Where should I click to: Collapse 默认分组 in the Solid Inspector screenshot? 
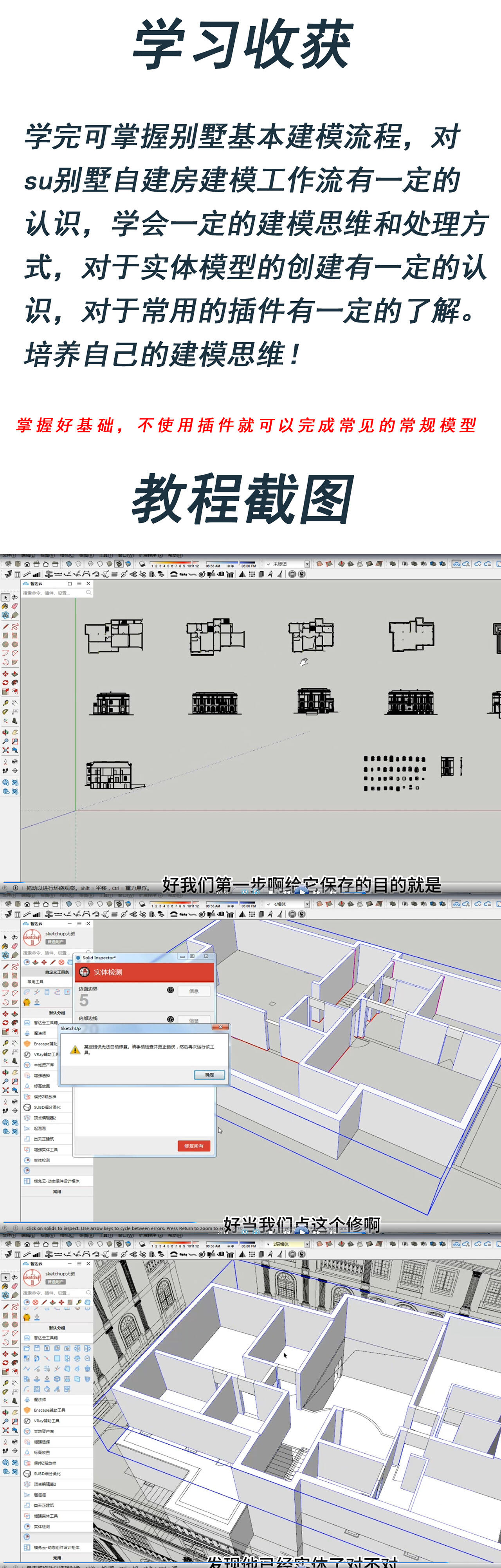(x=56, y=1013)
